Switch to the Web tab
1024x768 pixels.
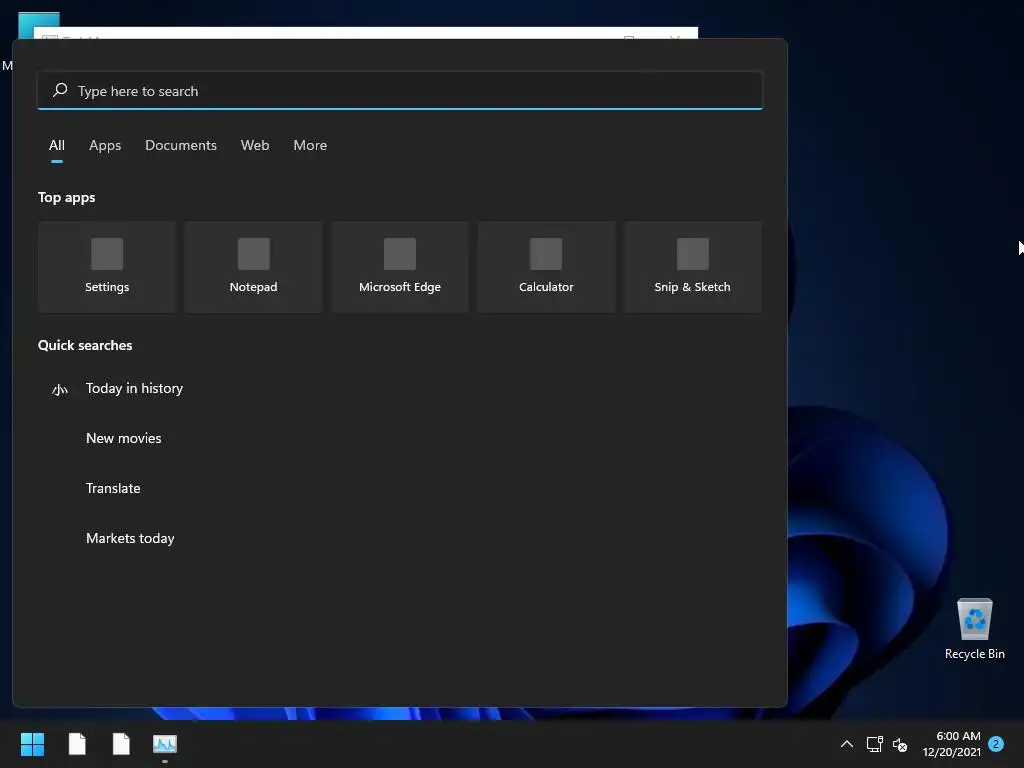255,146
